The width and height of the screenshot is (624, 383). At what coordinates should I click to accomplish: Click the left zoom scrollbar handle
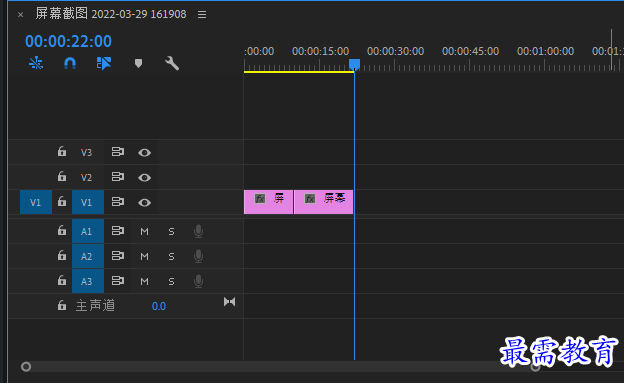(x=26, y=367)
